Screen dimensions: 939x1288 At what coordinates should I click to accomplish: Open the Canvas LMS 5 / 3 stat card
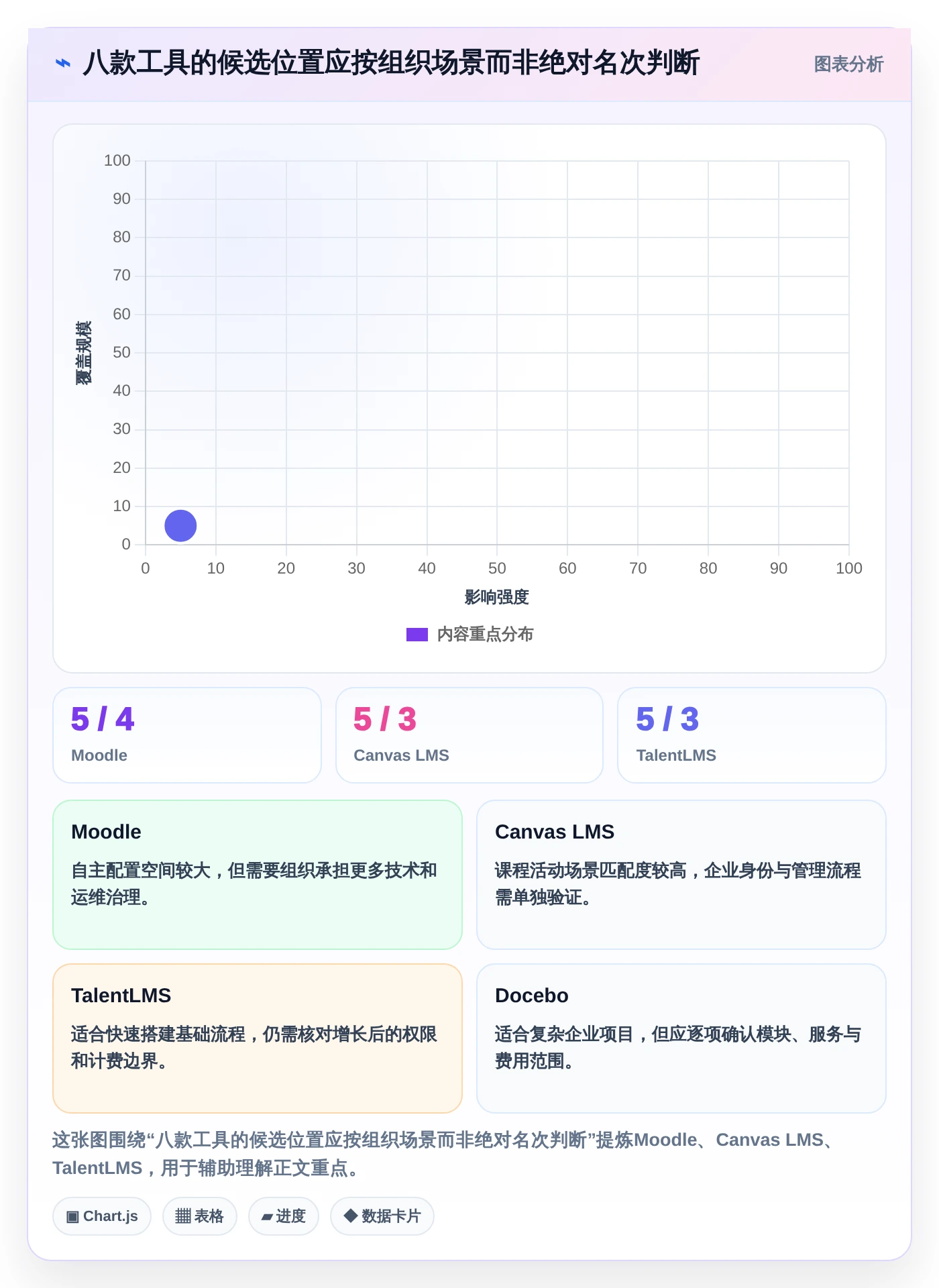point(469,735)
